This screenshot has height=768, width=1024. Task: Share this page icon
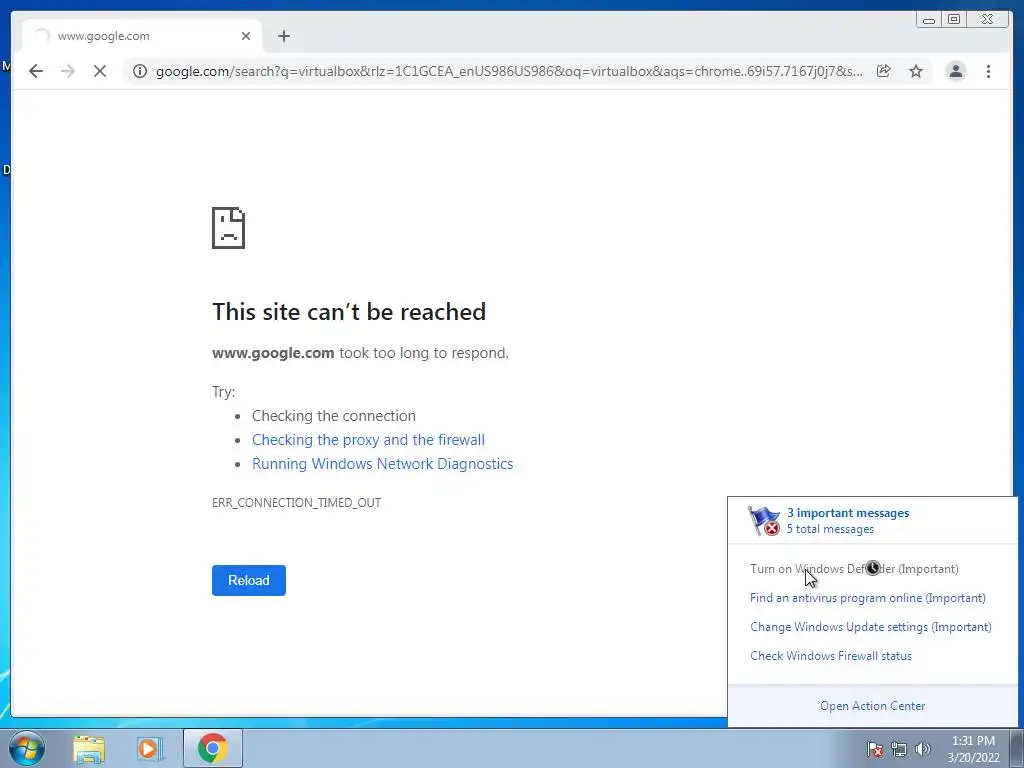[x=884, y=71]
